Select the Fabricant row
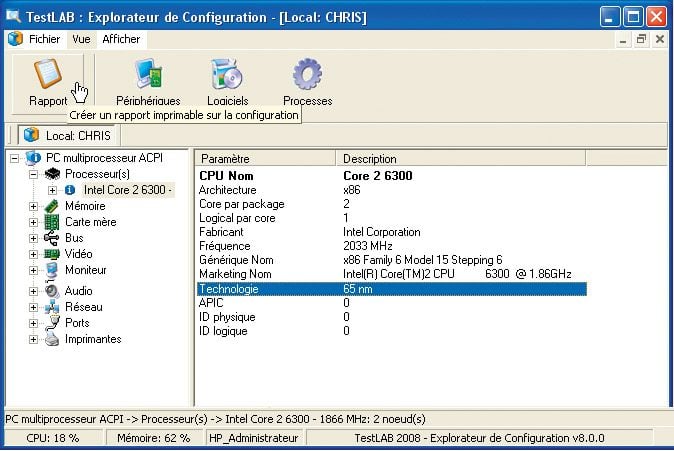The width and height of the screenshot is (674, 451). point(392,232)
